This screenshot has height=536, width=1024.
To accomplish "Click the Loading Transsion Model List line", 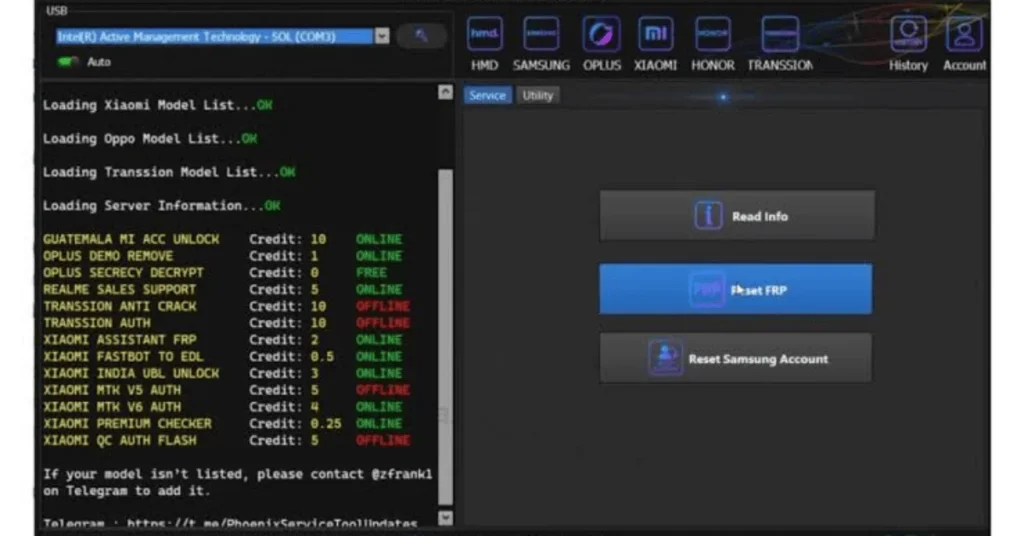I will [169, 172].
